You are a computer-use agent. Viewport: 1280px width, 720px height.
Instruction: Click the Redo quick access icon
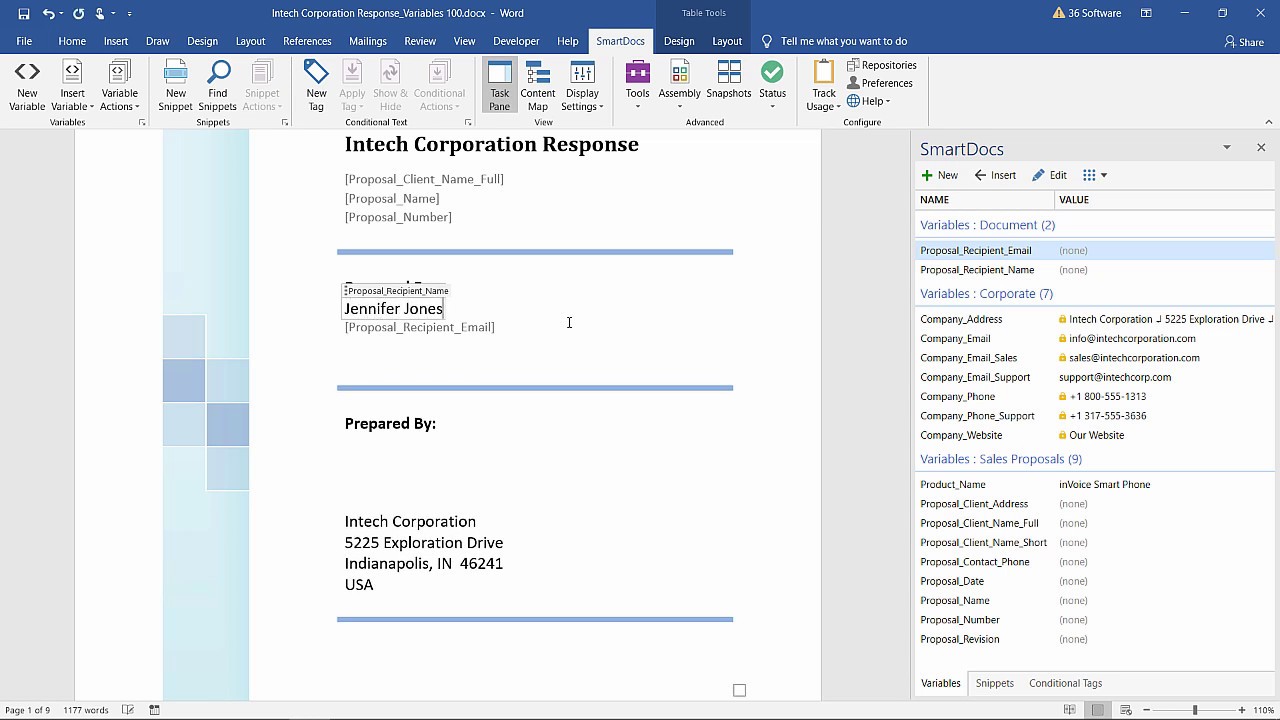coord(78,13)
